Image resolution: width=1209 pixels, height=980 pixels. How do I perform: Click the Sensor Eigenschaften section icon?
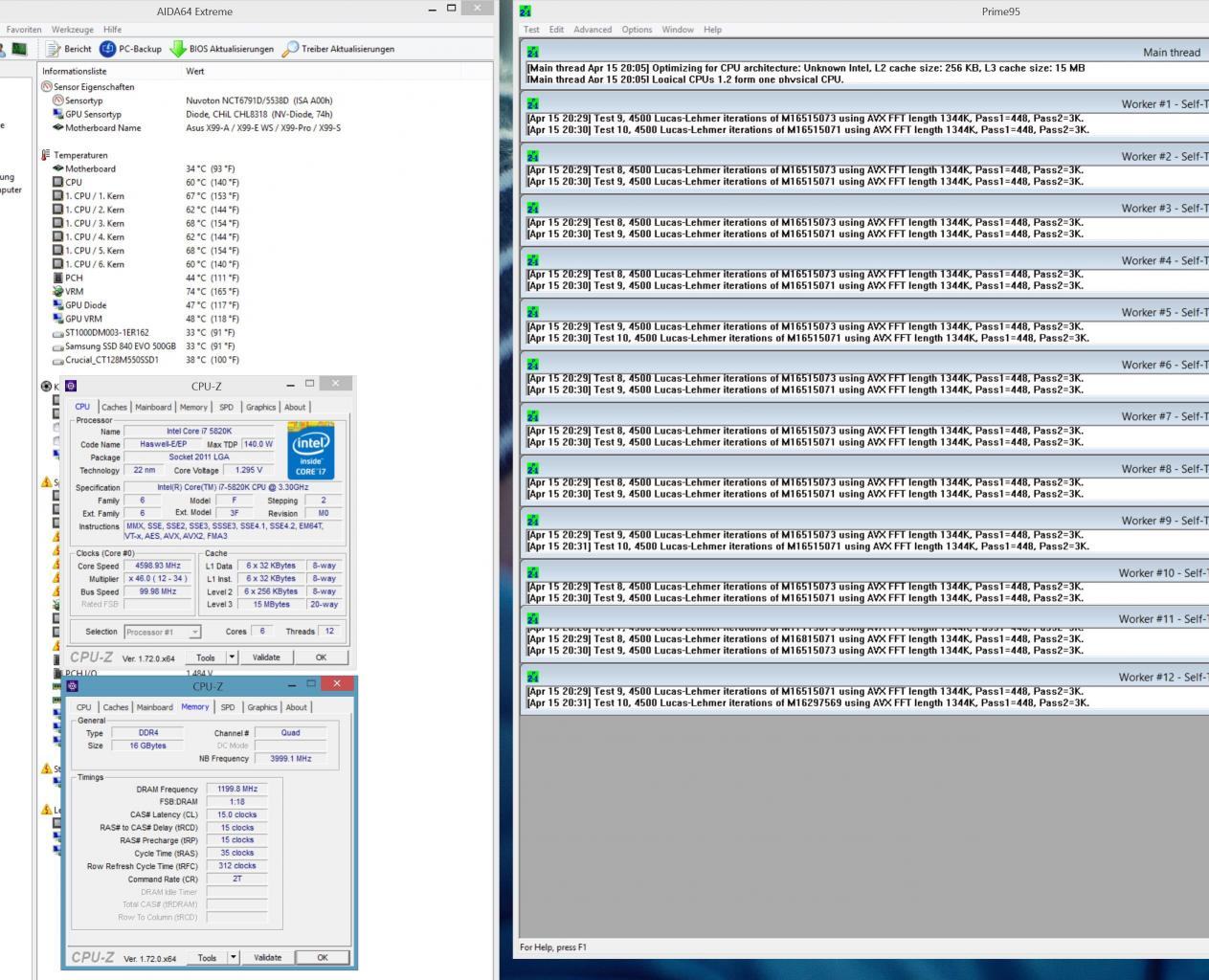(46, 87)
